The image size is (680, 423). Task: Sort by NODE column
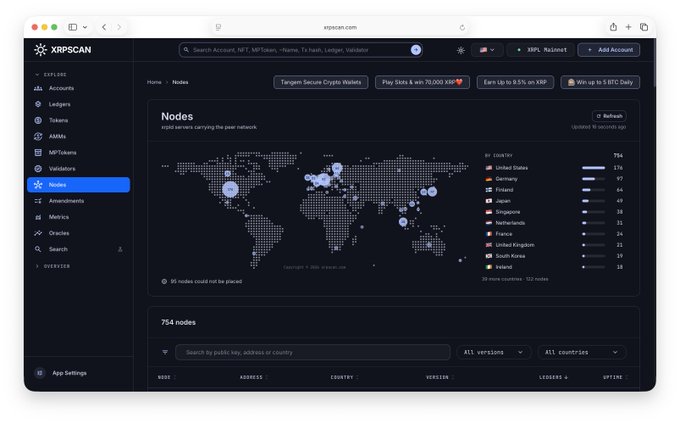click(167, 377)
